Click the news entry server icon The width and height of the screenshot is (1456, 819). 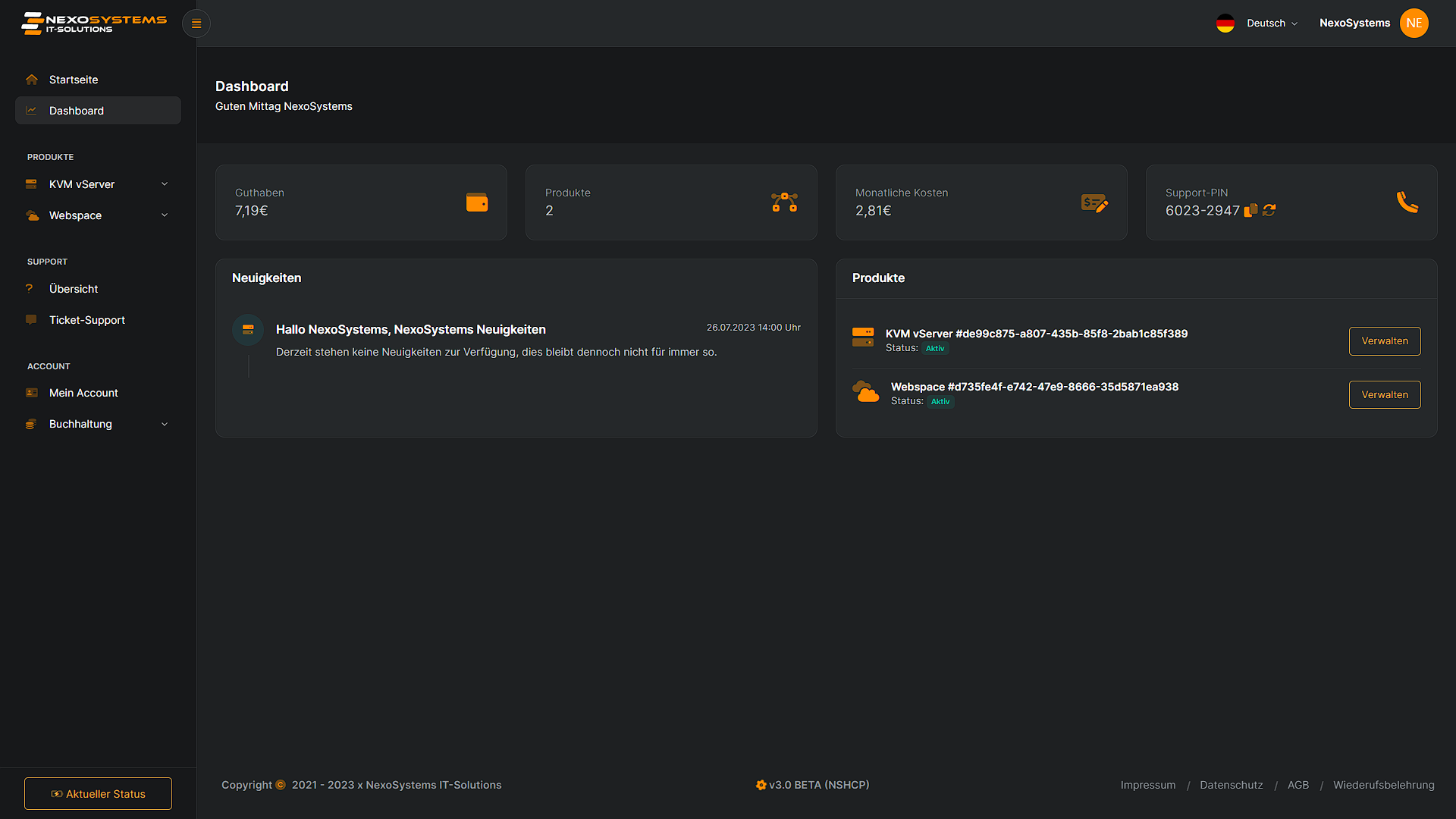click(x=248, y=330)
